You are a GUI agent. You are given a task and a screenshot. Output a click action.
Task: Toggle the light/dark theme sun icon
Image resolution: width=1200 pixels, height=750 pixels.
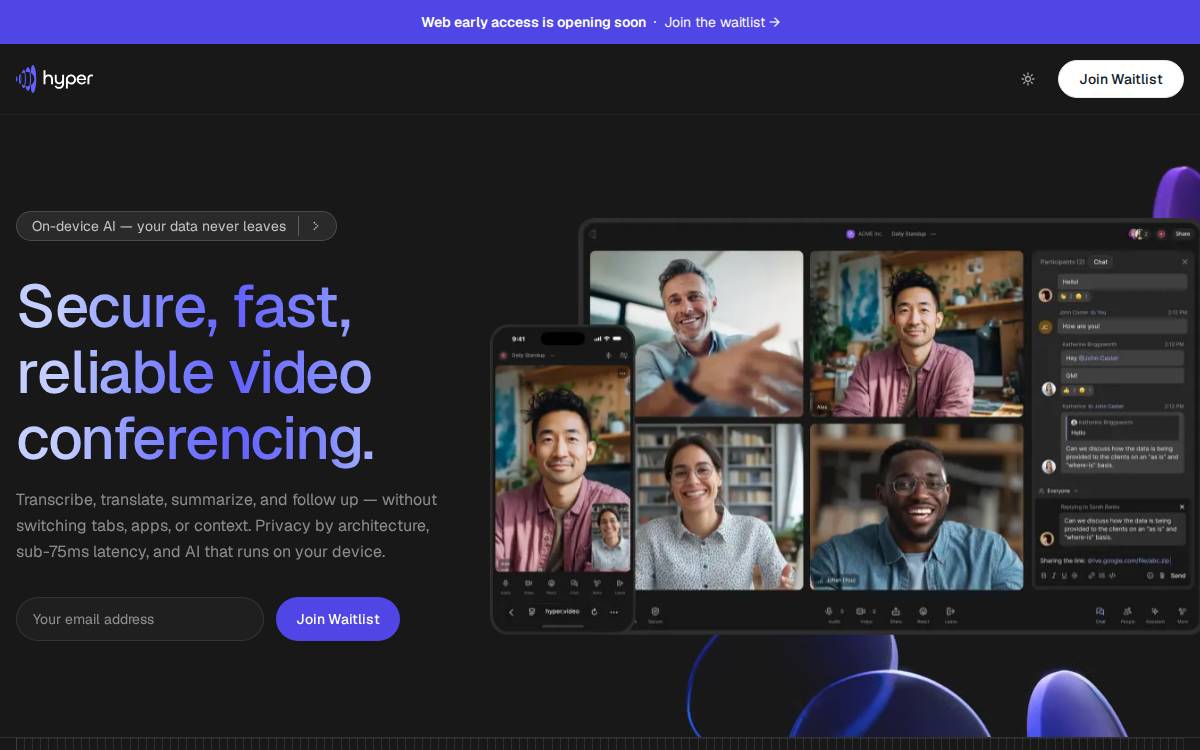(1028, 79)
